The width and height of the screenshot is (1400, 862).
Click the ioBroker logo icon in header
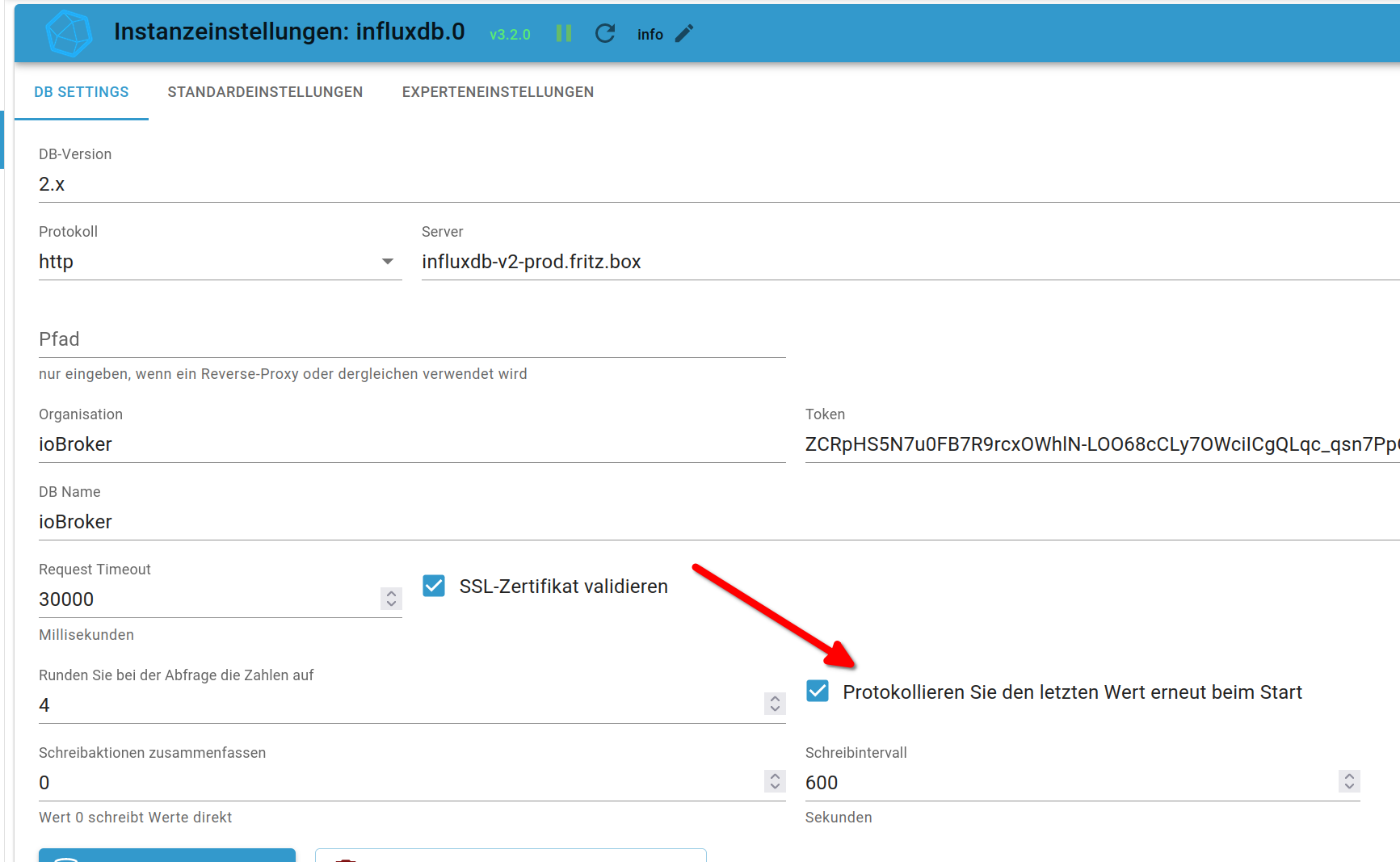[x=69, y=33]
